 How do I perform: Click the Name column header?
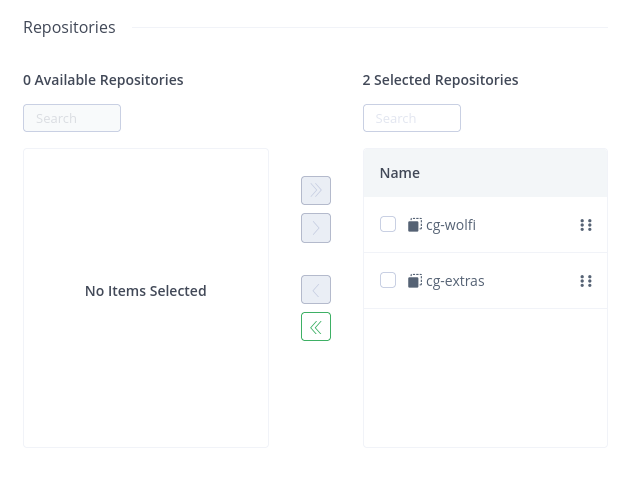[400, 173]
